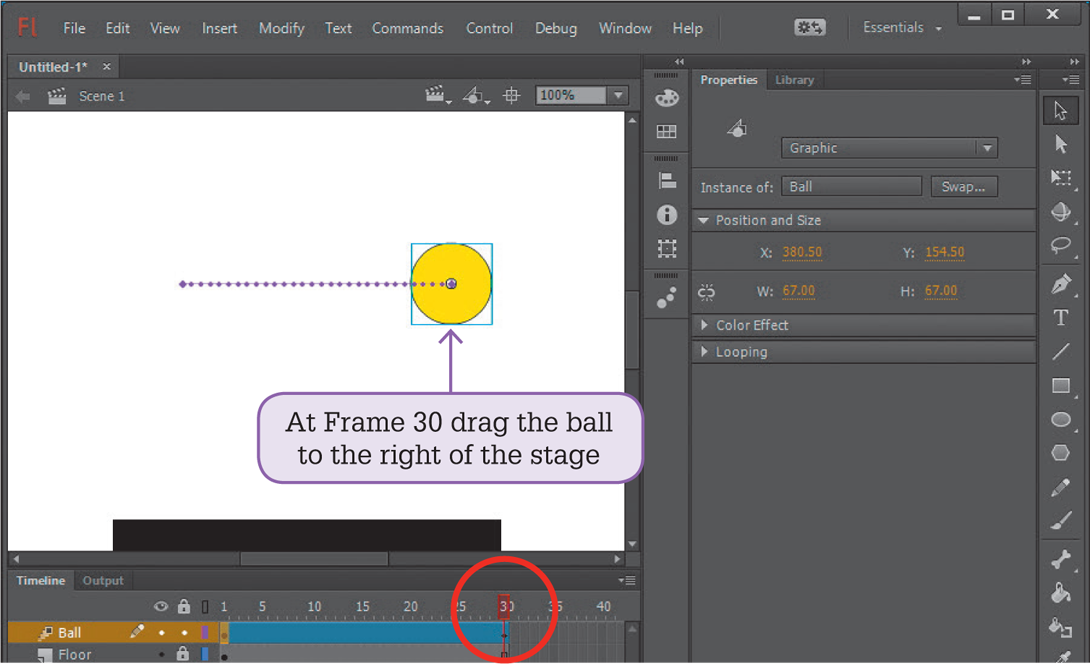
Task: Click the Sync Settings icon
Action: (810, 28)
